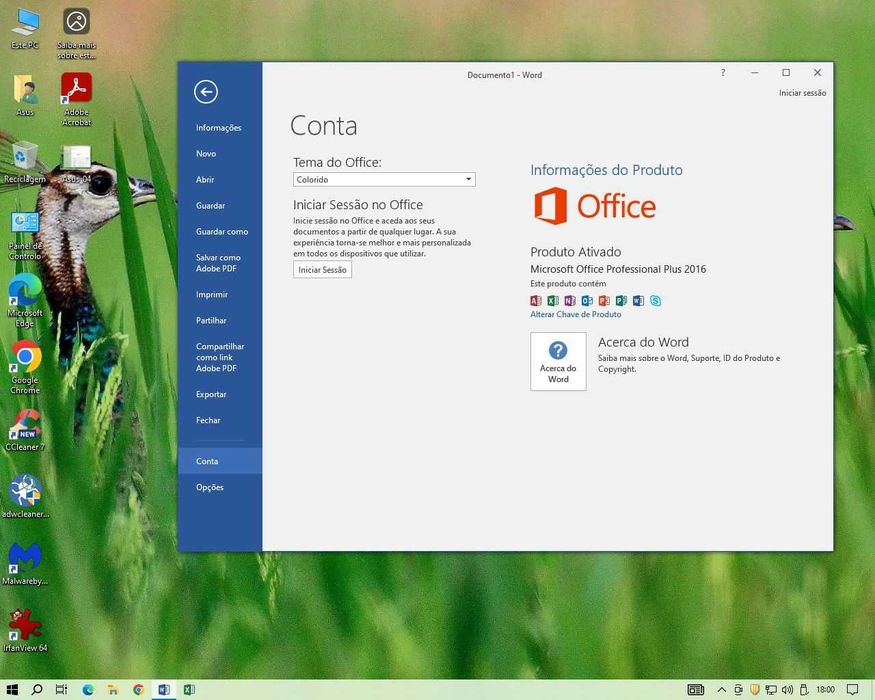Choose Fechar in the sidebar
Screen dimensions: 875x700
(208, 420)
